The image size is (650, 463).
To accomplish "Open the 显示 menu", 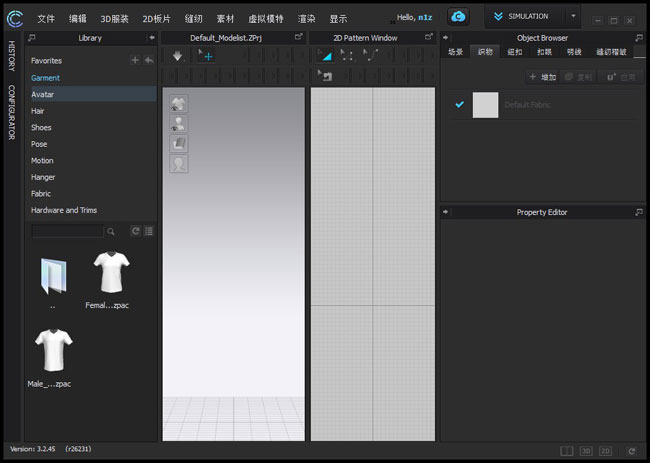I will [338, 19].
